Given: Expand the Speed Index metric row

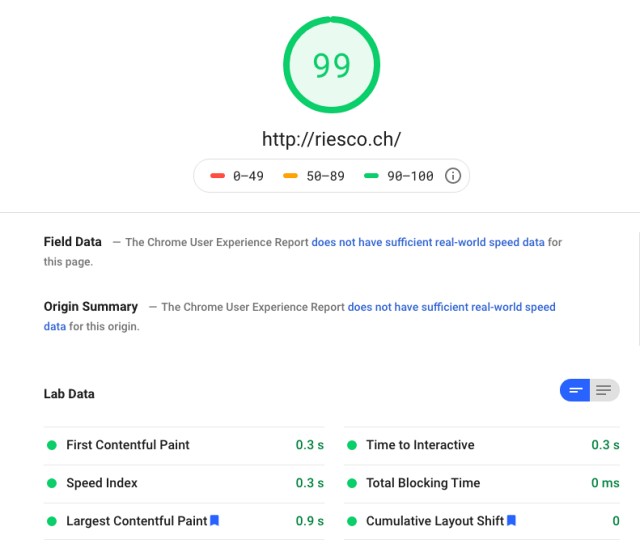Looking at the screenshot, I should coord(101,483).
